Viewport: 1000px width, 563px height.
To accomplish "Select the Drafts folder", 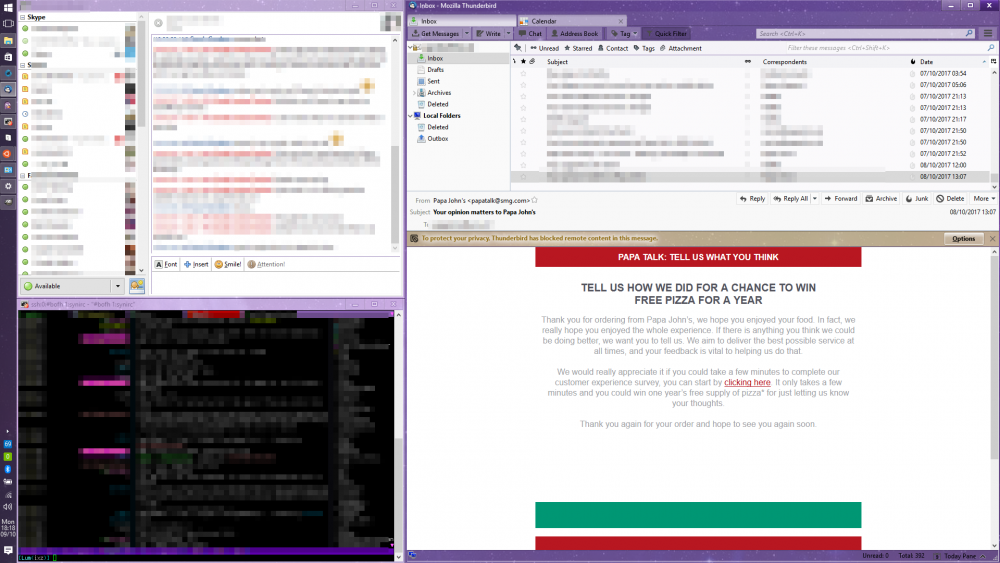I will pos(436,70).
